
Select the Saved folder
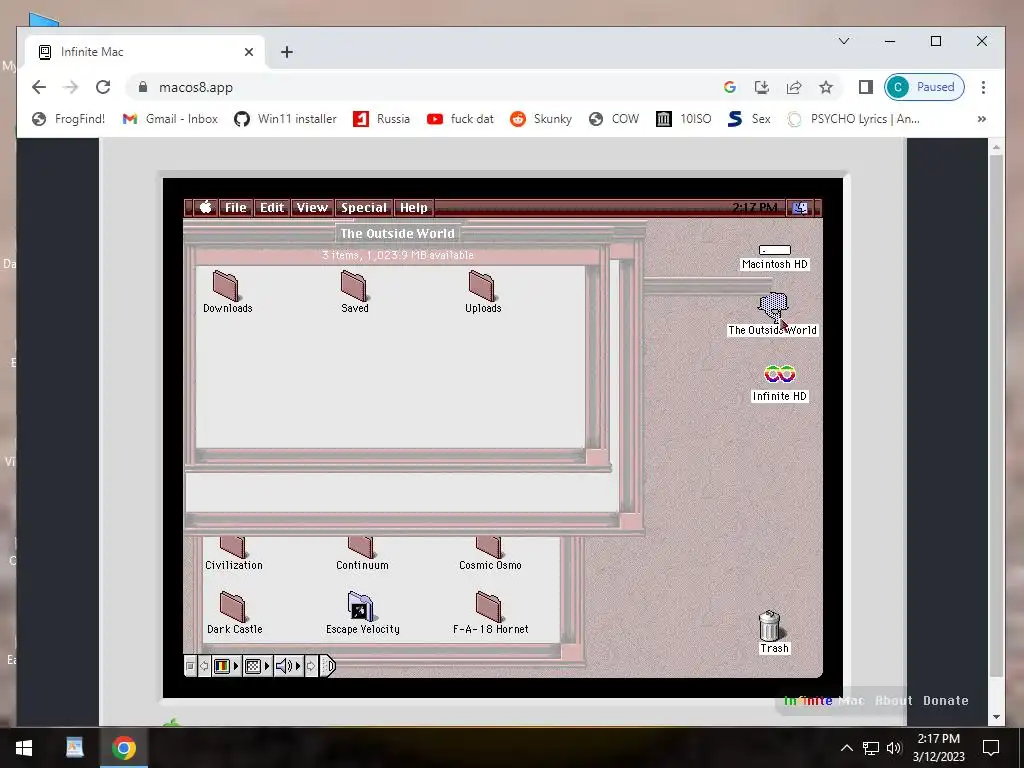(x=355, y=292)
